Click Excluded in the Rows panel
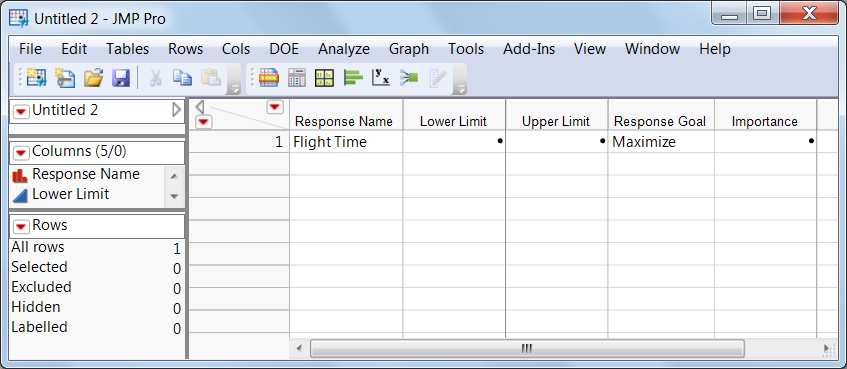 [41, 287]
